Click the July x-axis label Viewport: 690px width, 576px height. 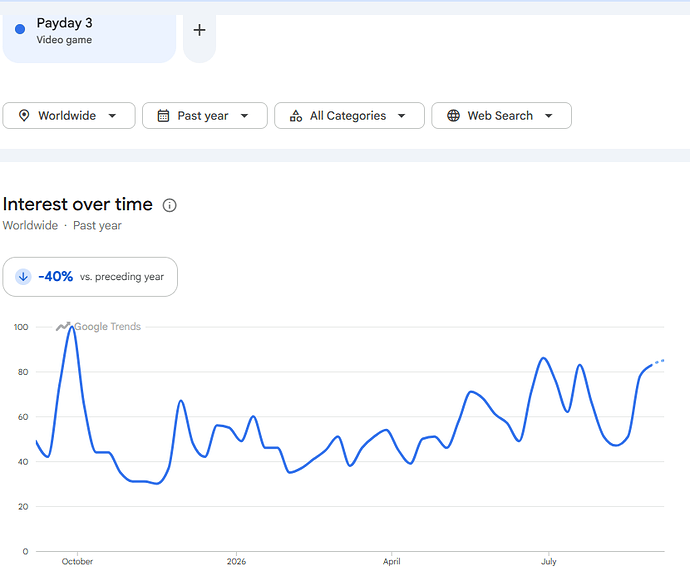pyautogui.click(x=549, y=561)
